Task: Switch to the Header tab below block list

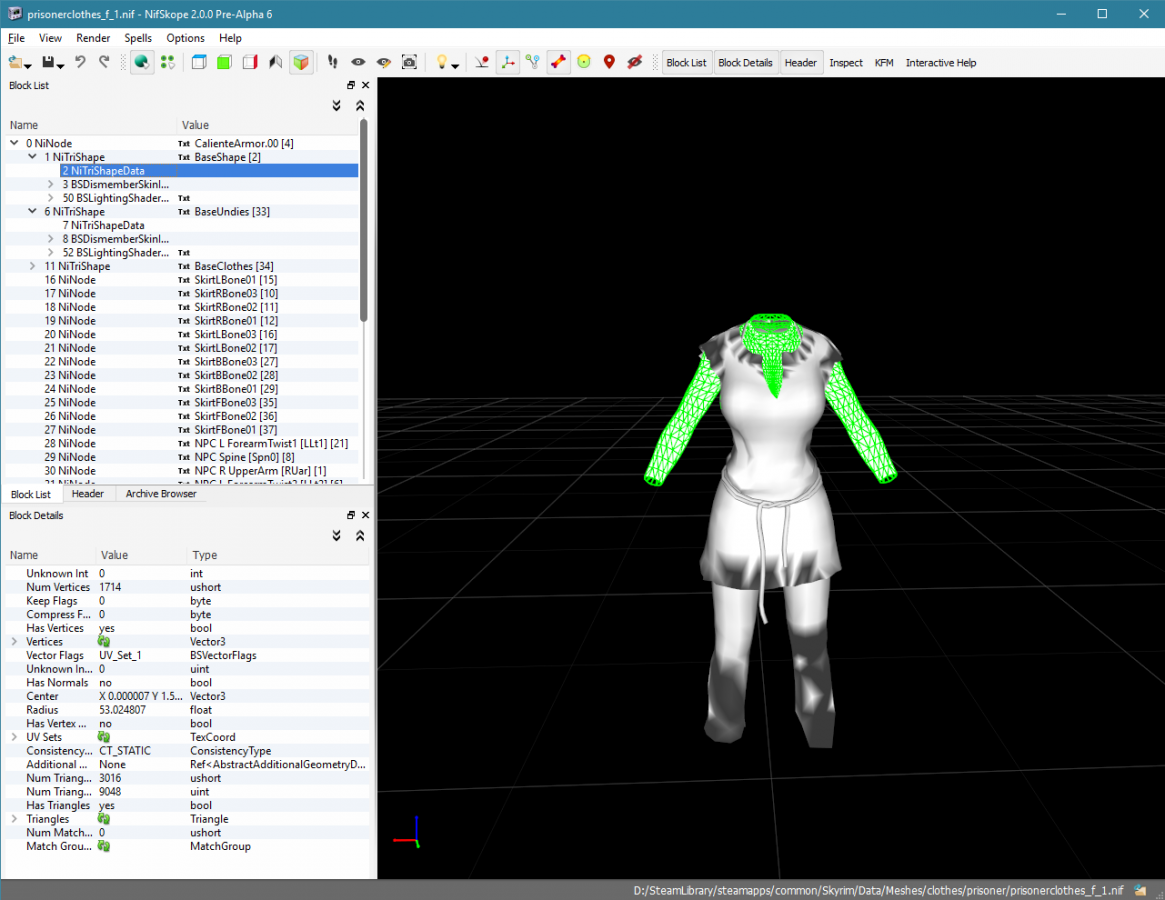Action: (x=88, y=493)
